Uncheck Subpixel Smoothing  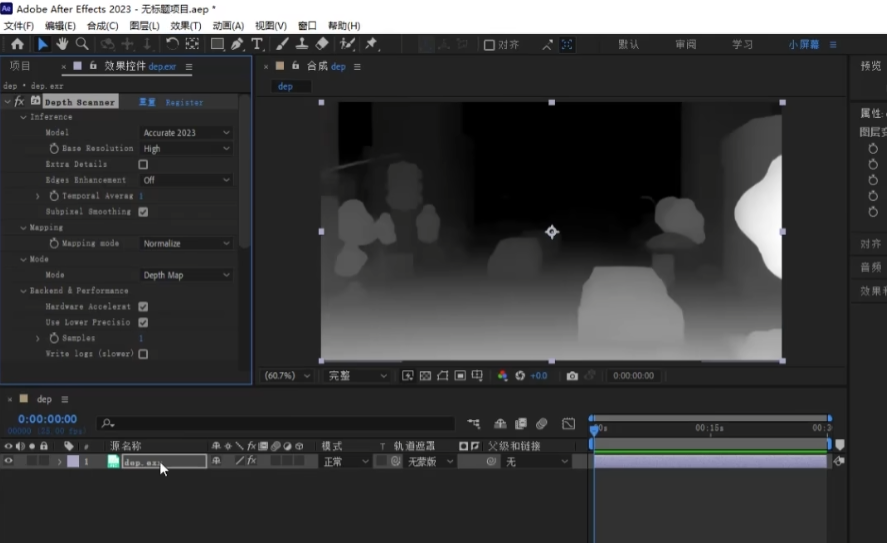(x=143, y=212)
